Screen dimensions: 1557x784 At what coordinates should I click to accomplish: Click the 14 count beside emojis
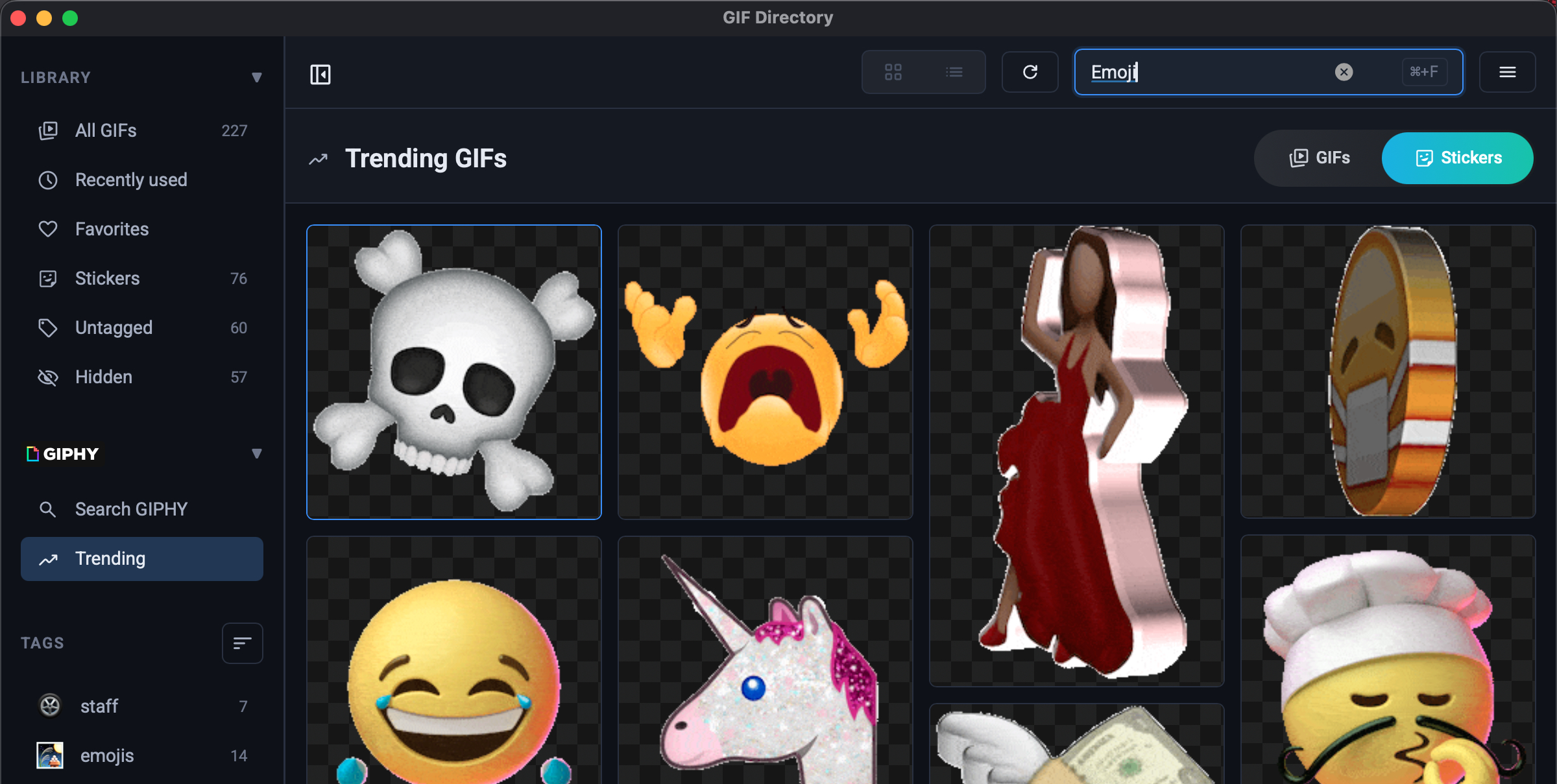239,755
